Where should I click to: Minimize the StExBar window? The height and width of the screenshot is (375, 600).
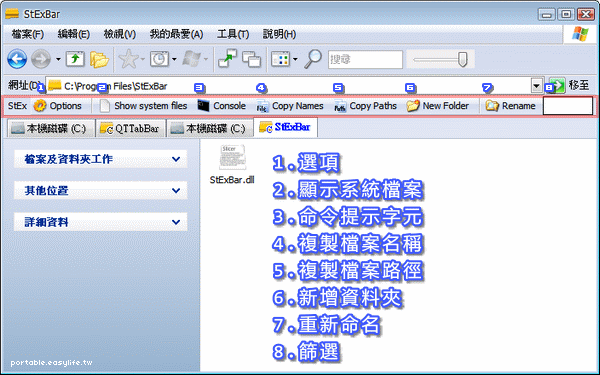click(x=547, y=15)
